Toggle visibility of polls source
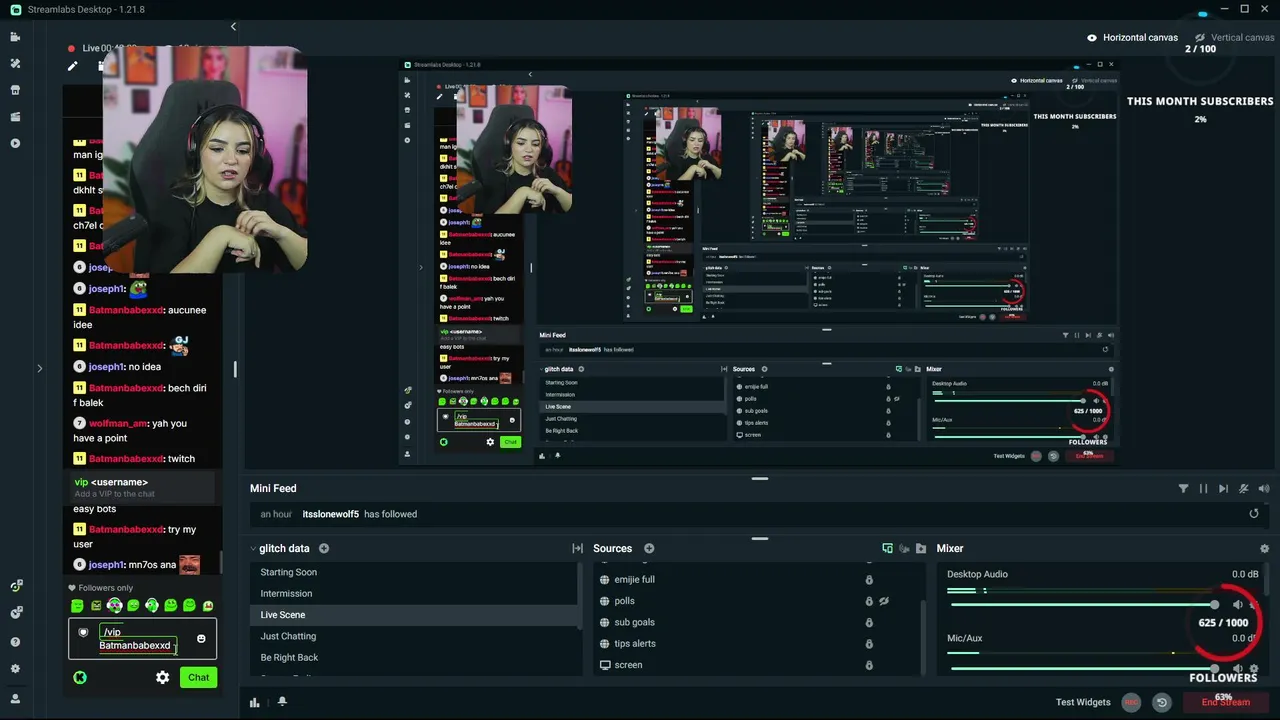This screenshot has height=720, width=1280. pos(884,601)
